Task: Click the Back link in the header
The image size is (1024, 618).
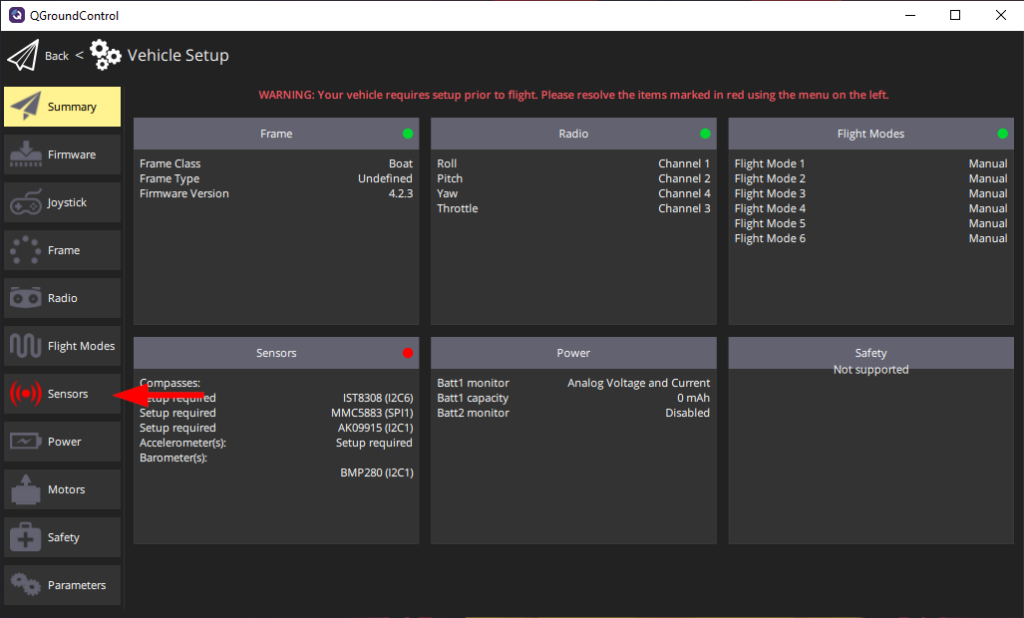Action: click(x=56, y=56)
